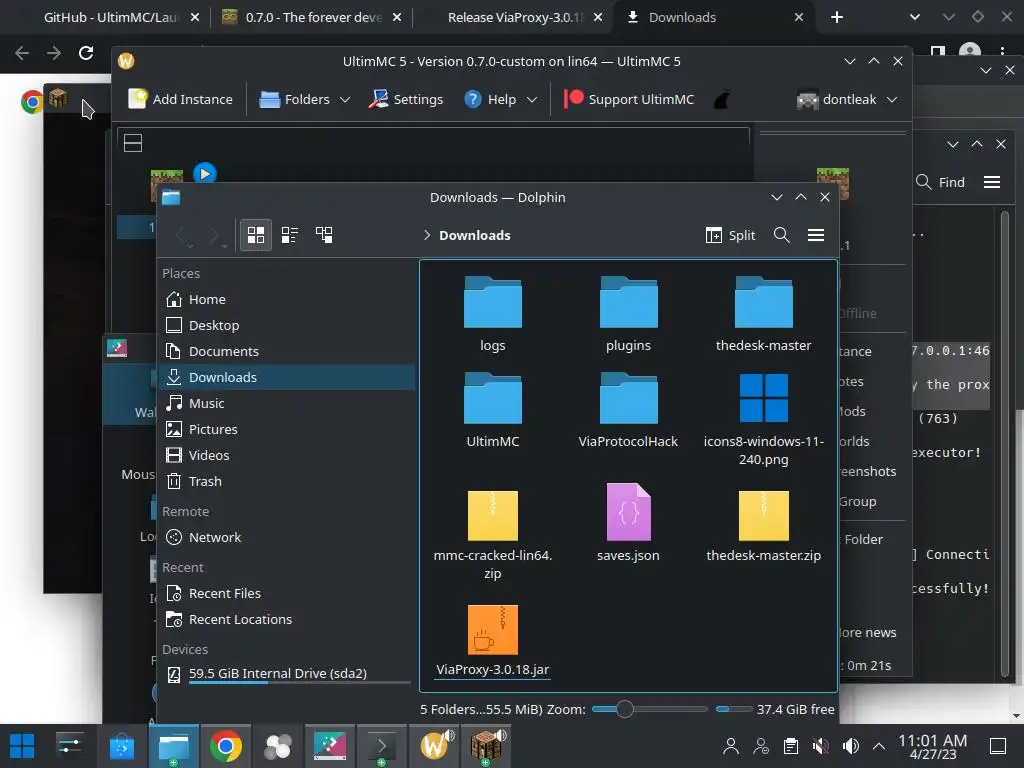Select the logs folder icon
Viewport: 1024px width, 768px height.
492,302
